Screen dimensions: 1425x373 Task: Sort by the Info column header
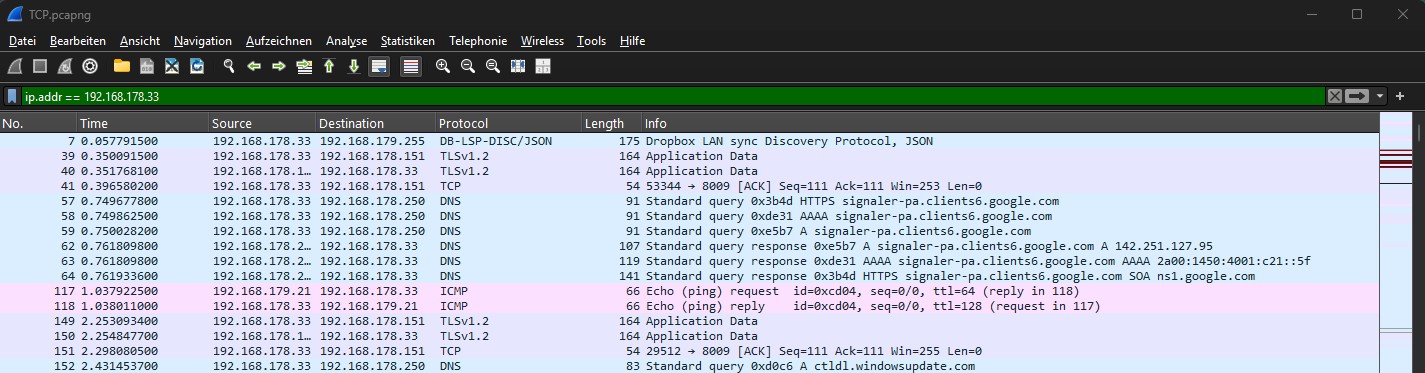coord(1010,124)
